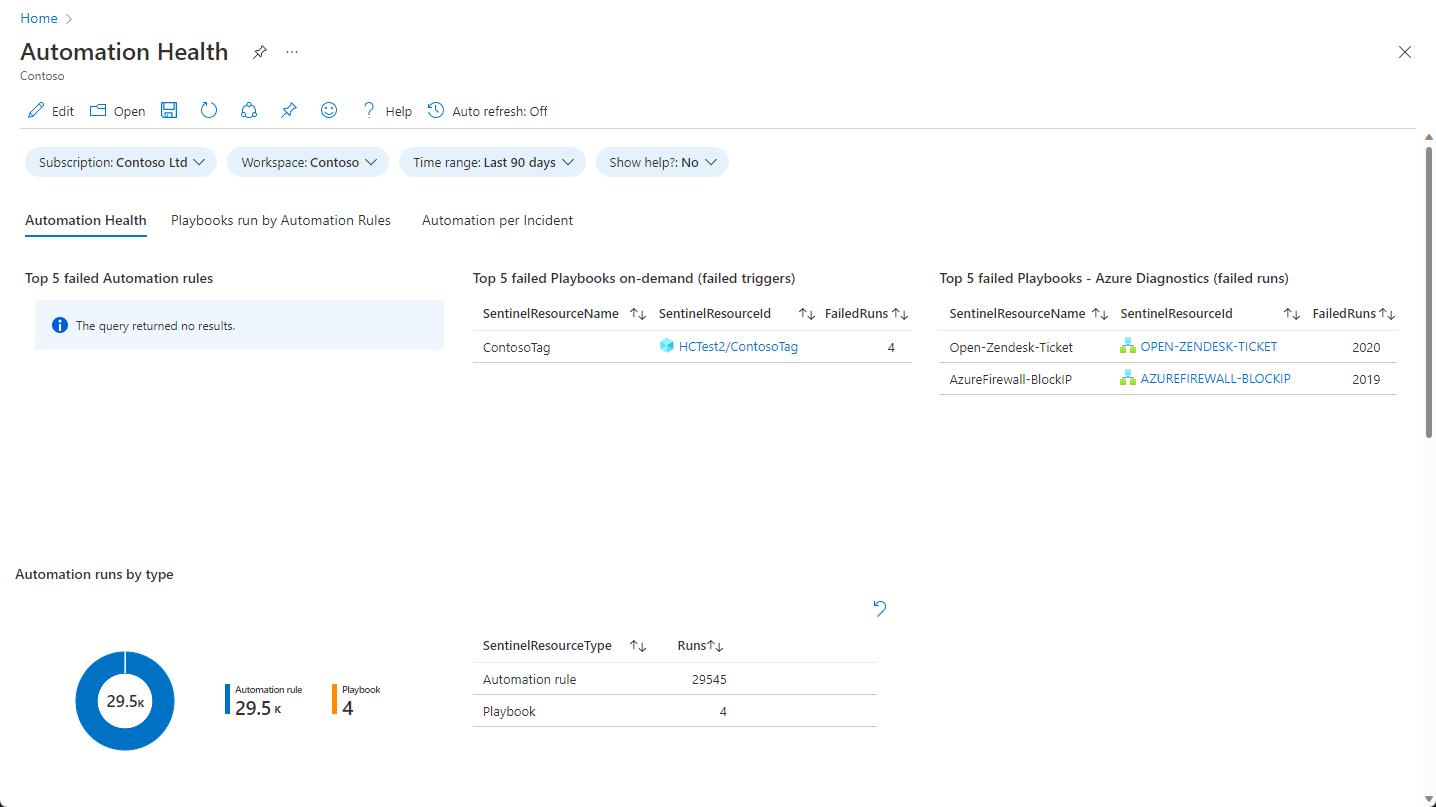Select the Automation per Incident tab
This screenshot has width=1436, height=807.
pos(497,220)
